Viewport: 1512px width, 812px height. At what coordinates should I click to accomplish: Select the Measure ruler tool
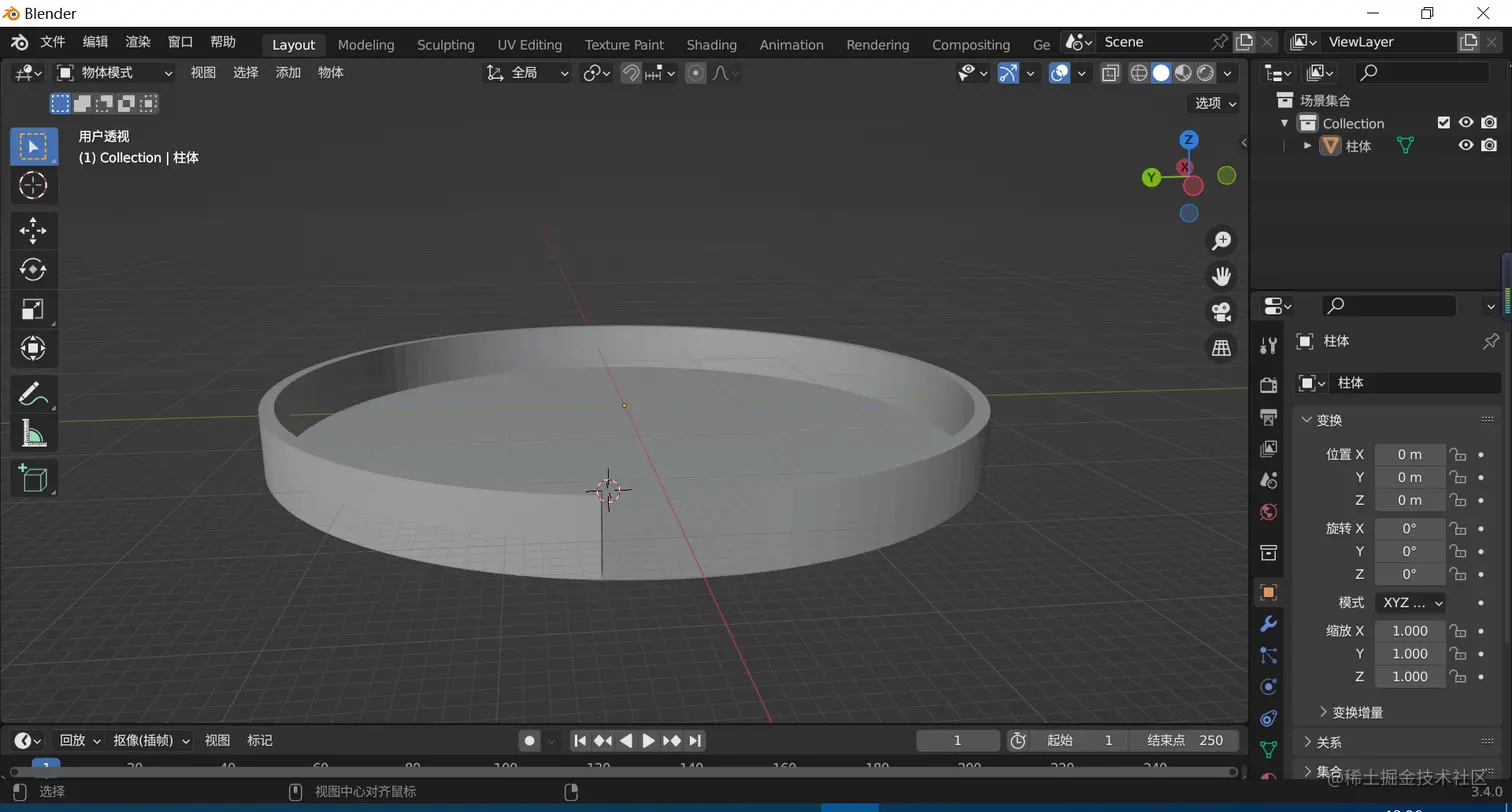[x=33, y=433]
